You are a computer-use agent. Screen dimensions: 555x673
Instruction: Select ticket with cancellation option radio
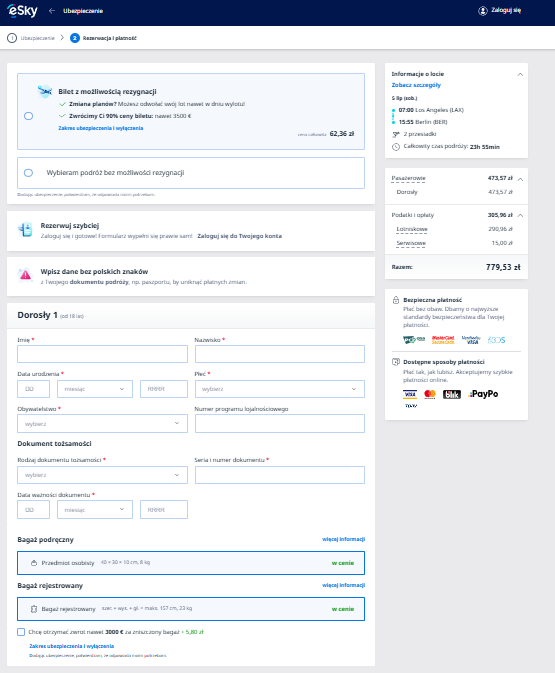[x=28, y=116]
